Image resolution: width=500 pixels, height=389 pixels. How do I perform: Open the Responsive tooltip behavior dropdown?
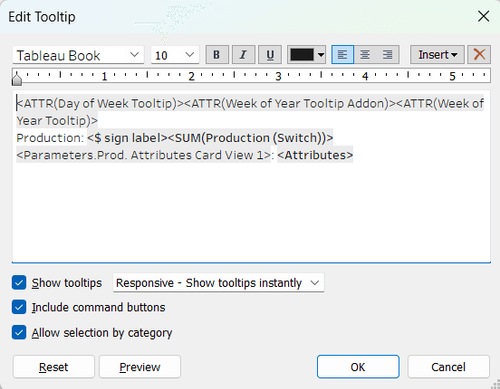[218, 283]
